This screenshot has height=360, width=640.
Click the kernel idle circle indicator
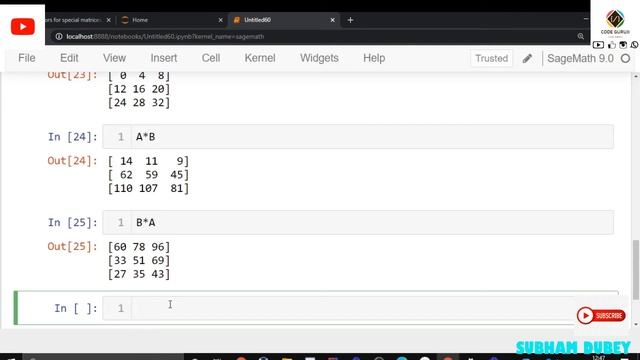pos(625,58)
